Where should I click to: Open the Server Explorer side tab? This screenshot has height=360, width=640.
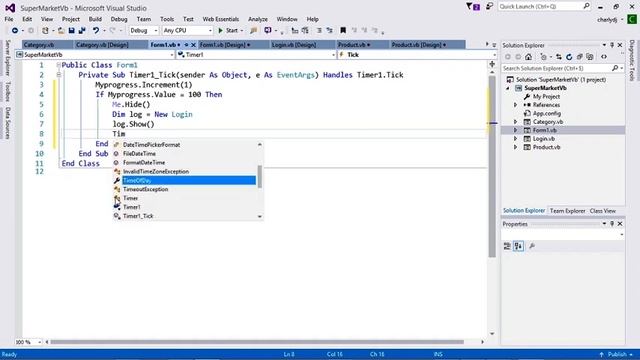(7, 58)
